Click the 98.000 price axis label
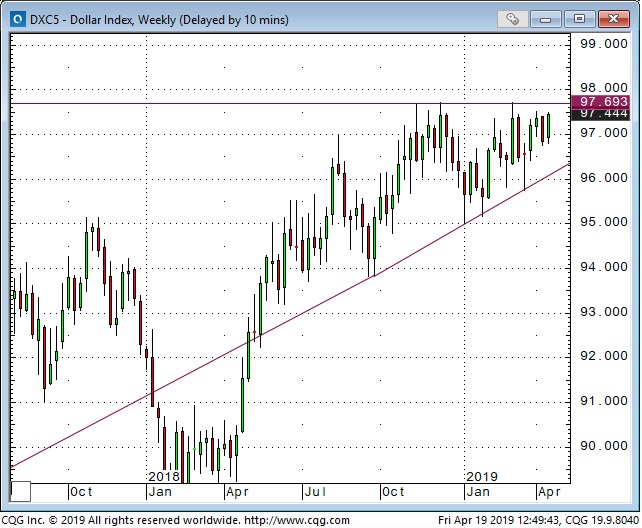642x528 pixels. click(x=604, y=88)
